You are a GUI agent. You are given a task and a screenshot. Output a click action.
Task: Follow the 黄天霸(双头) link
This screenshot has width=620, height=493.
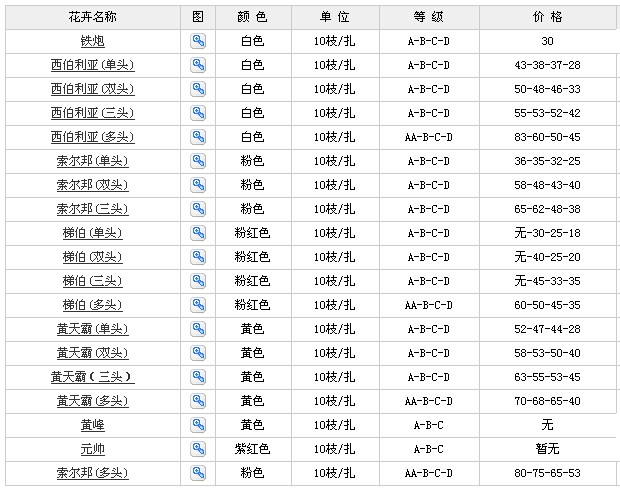click(93, 353)
